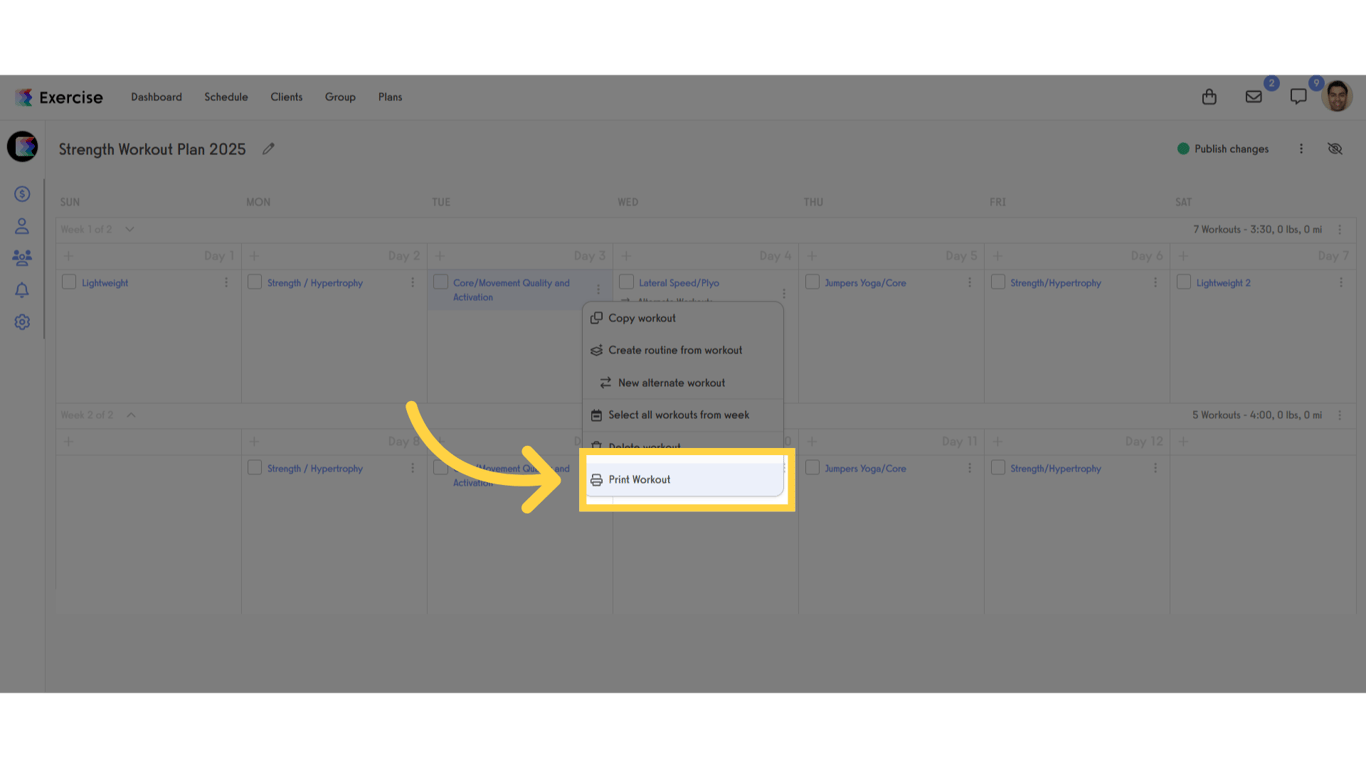Add a workout on Week 2 Saturday
Image resolution: width=1366 pixels, height=768 pixels.
pos(1183,441)
